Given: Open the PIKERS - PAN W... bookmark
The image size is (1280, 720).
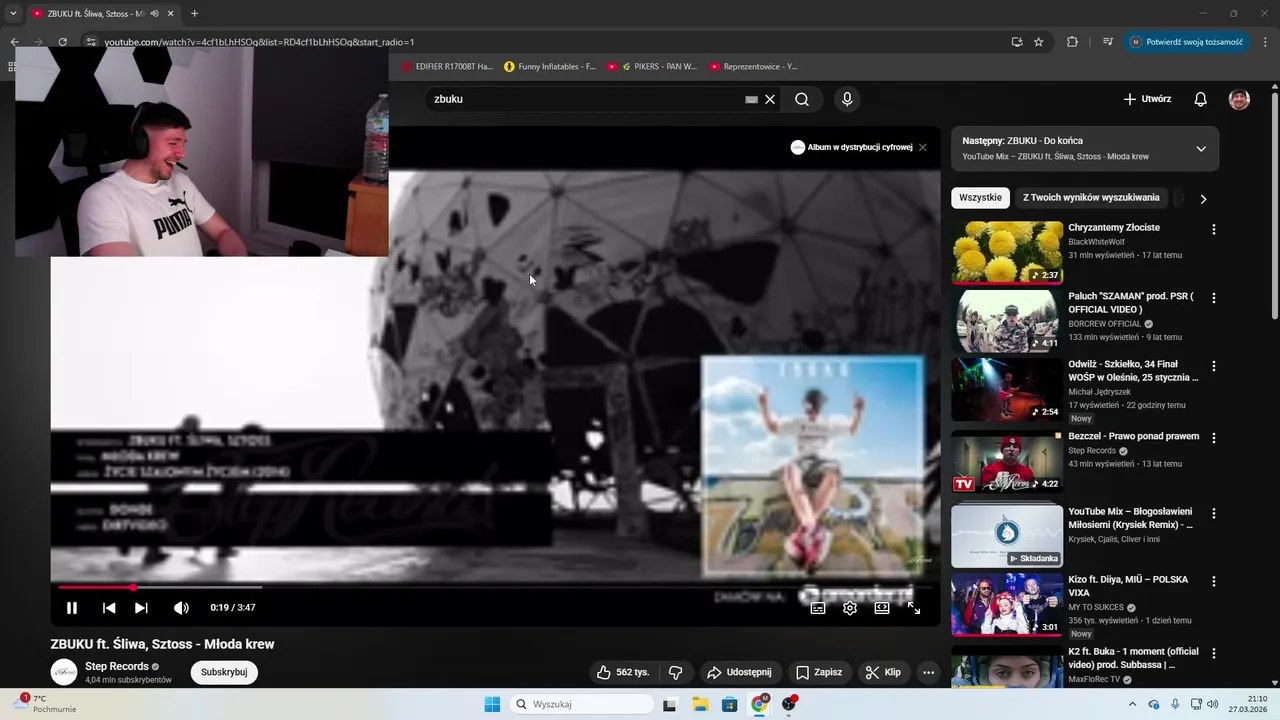Looking at the screenshot, I should coord(652,67).
